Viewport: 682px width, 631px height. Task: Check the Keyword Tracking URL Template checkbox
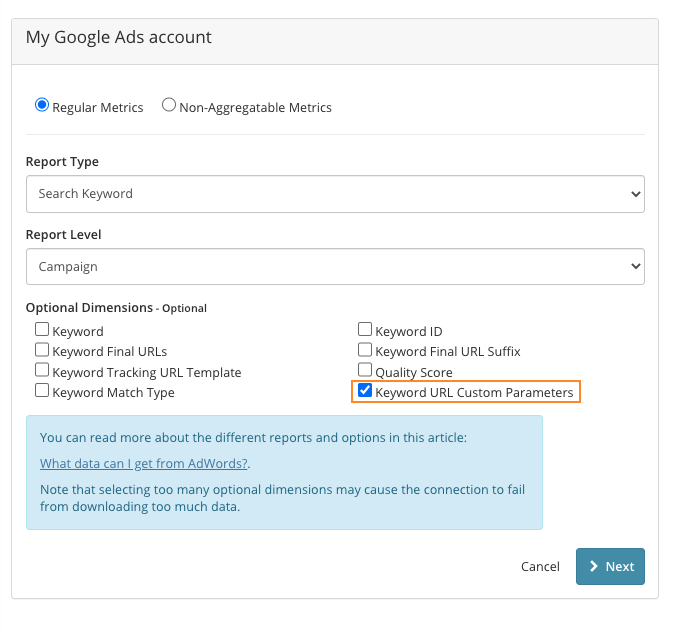pyautogui.click(x=42, y=370)
